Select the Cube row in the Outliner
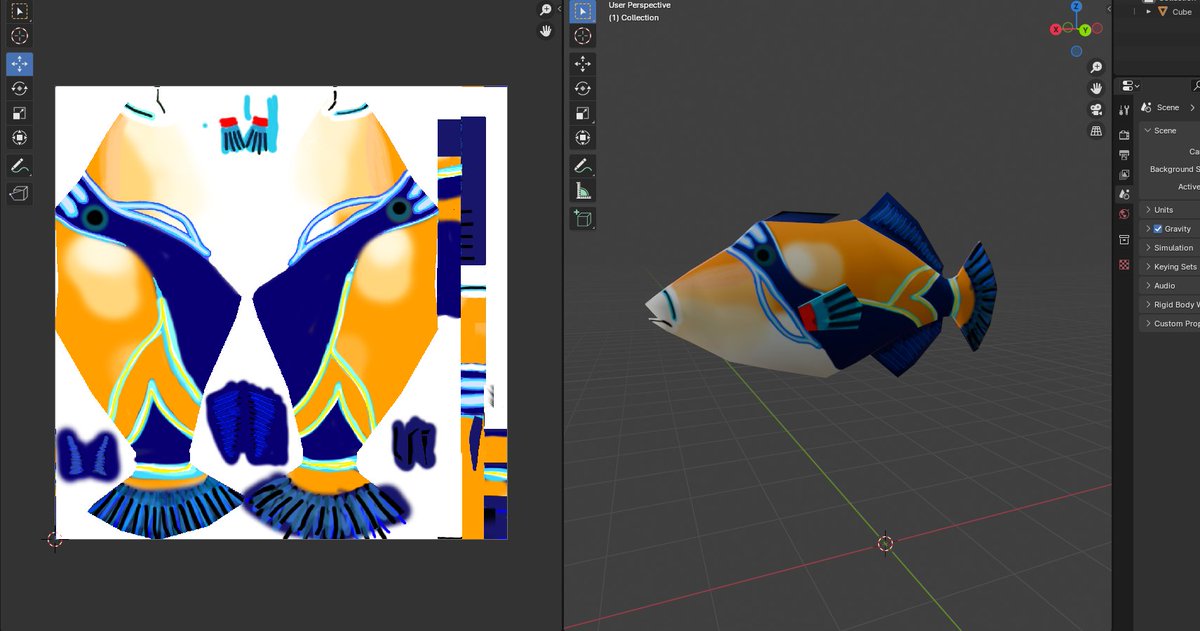This screenshot has width=1200, height=631. coord(1170,12)
